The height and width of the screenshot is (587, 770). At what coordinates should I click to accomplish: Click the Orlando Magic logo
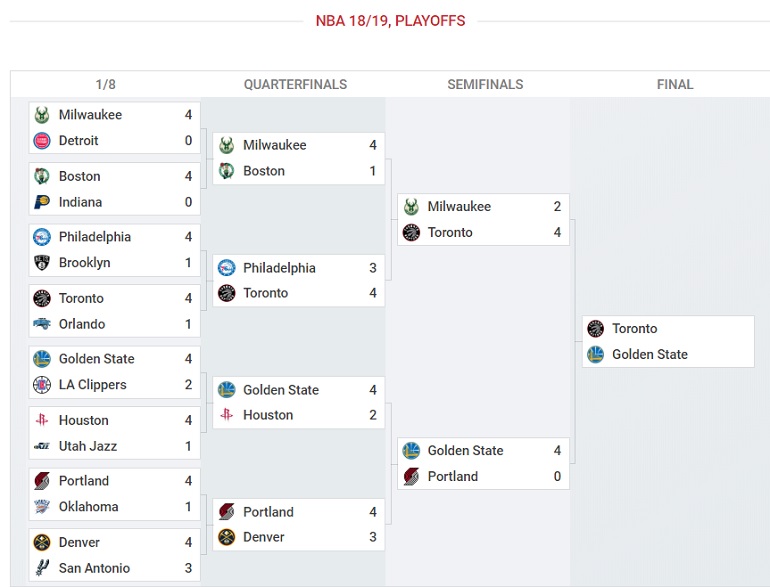(x=42, y=324)
